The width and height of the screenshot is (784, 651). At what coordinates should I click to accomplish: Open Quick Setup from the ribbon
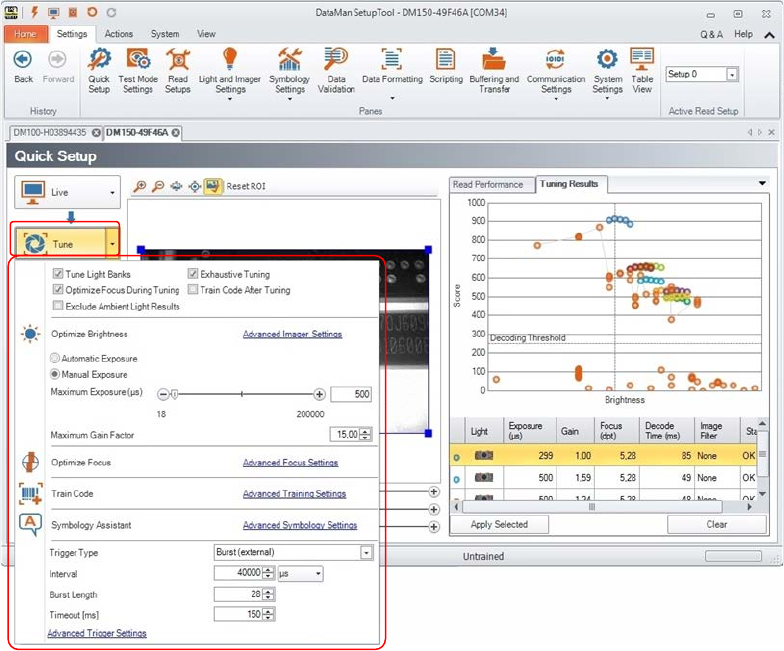coord(99,69)
